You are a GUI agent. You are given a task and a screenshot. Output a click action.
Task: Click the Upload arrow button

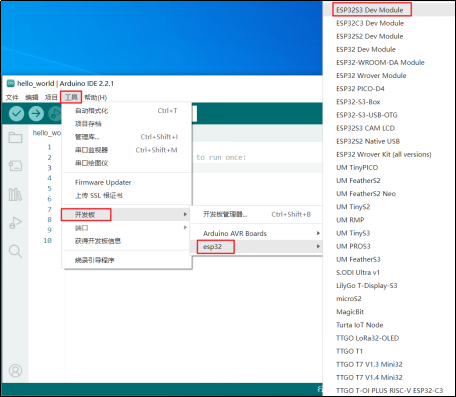coord(36,114)
